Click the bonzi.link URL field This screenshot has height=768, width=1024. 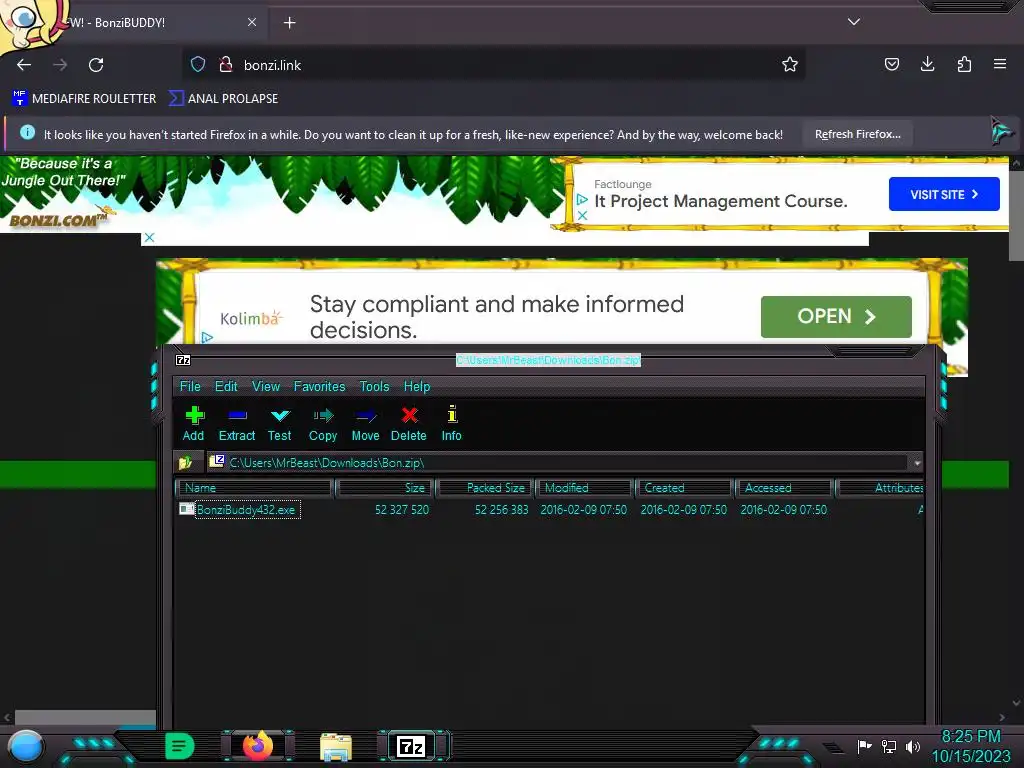click(494, 65)
